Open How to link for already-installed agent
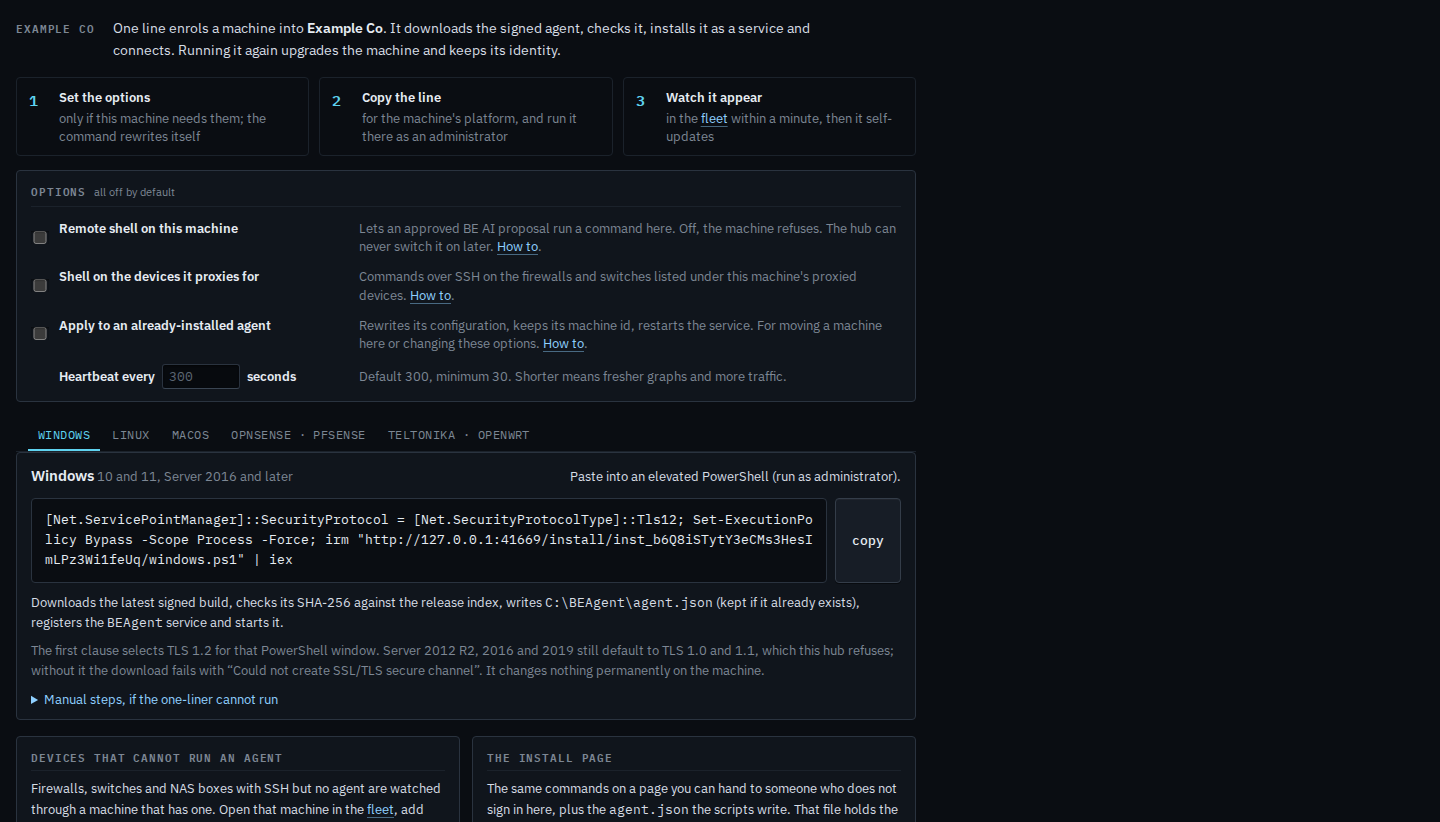Viewport: 1440px width, 822px height. [x=564, y=343]
